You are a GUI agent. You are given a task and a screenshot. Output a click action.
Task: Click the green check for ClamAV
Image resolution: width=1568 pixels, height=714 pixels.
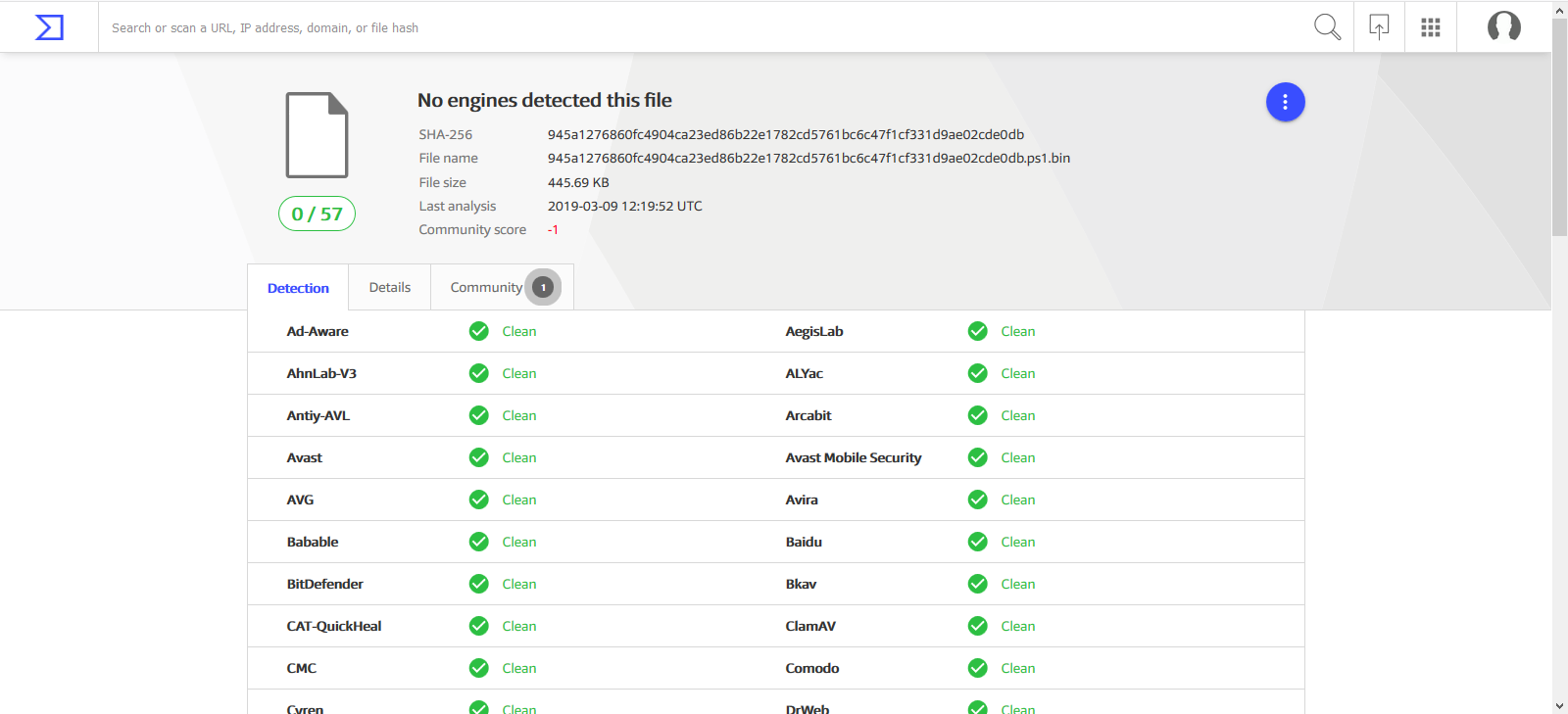pos(977,626)
